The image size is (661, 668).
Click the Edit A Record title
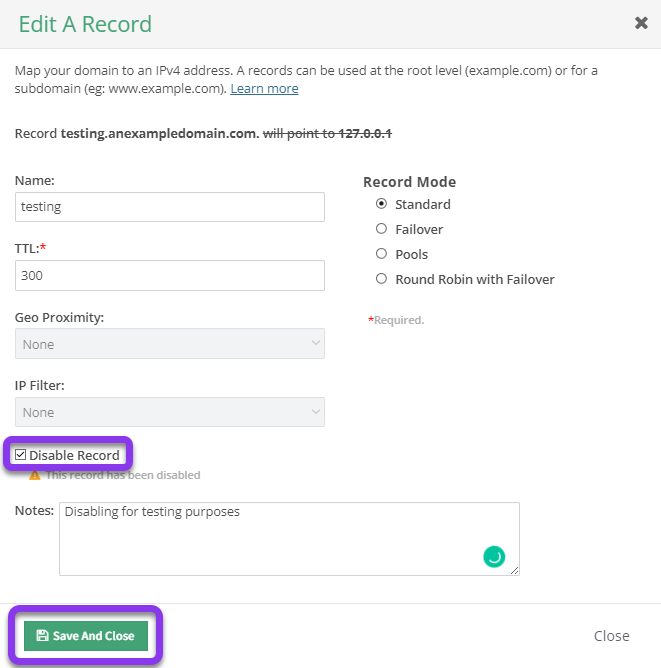coord(85,24)
